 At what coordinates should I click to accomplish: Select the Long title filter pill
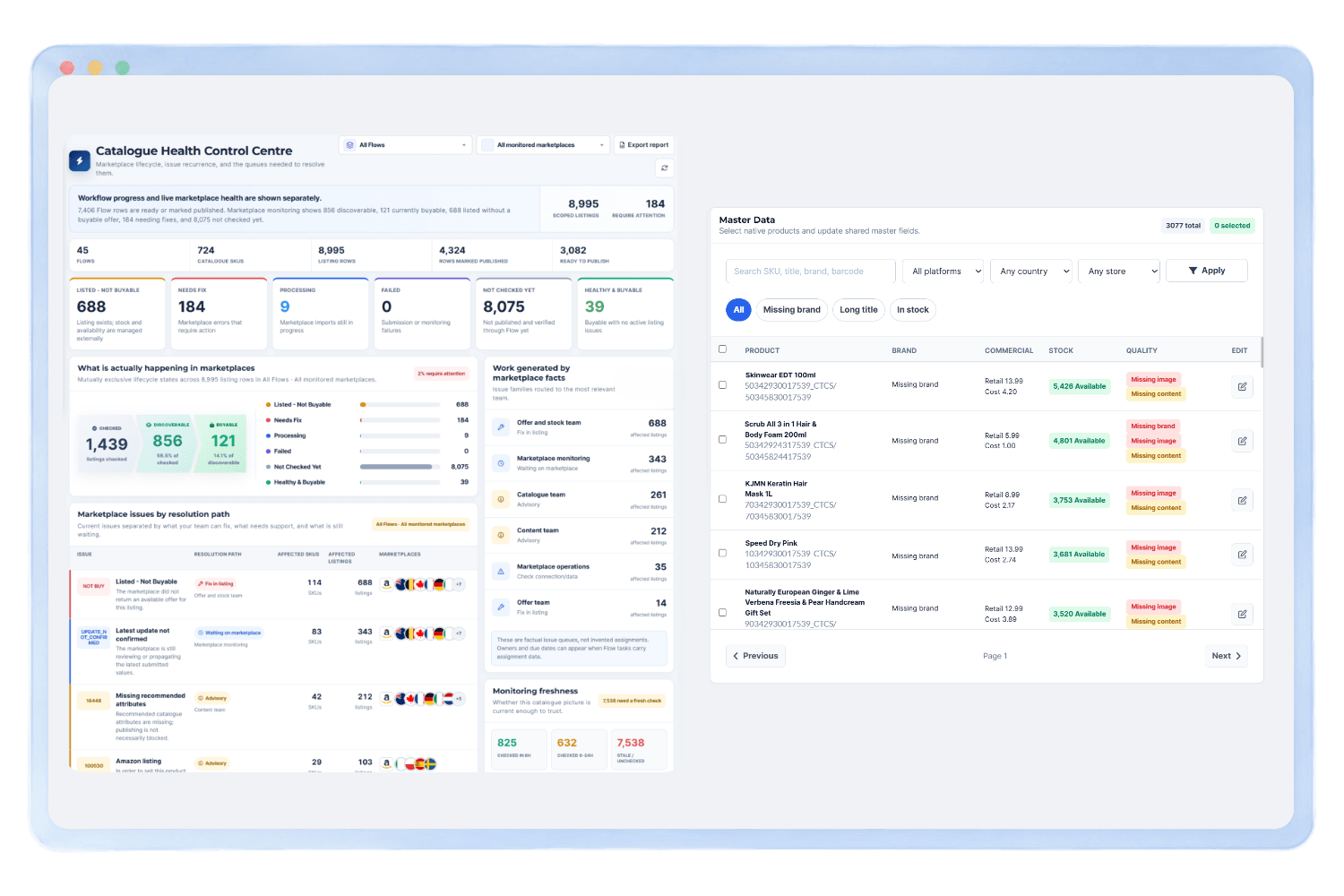858,310
